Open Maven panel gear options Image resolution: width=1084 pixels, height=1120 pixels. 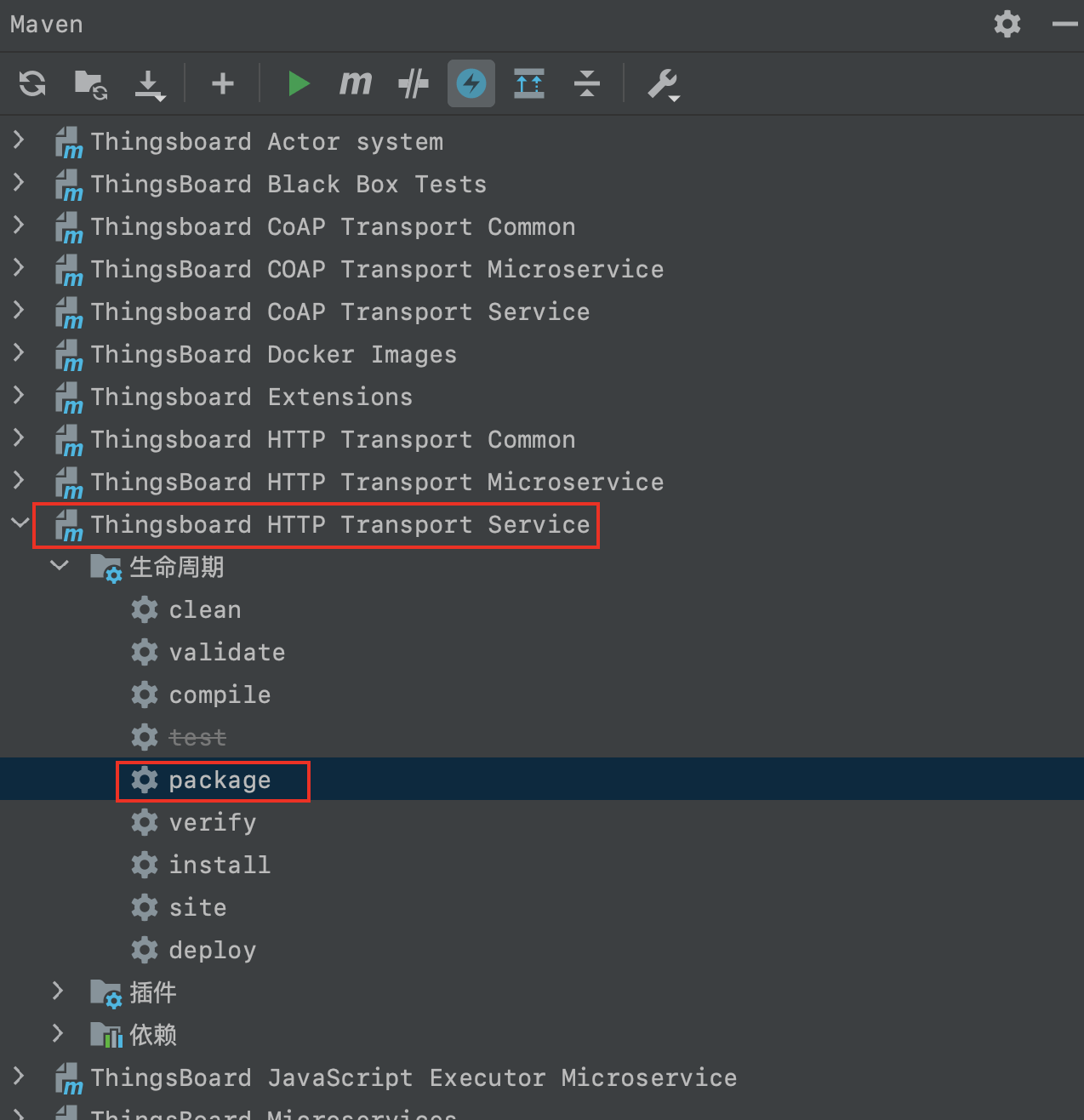pyautogui.click(x=1007, y=24)
